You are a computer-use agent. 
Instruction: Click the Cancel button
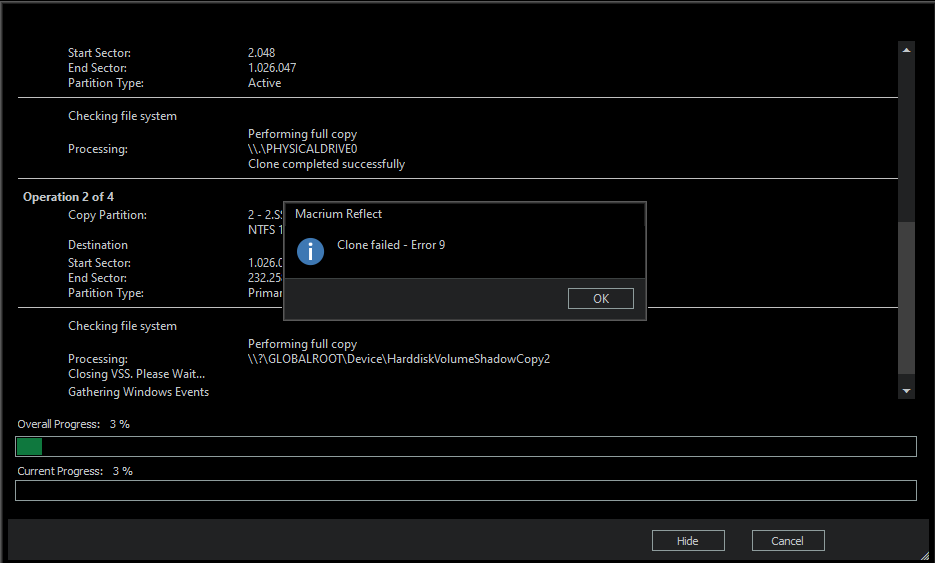point(788,541)
